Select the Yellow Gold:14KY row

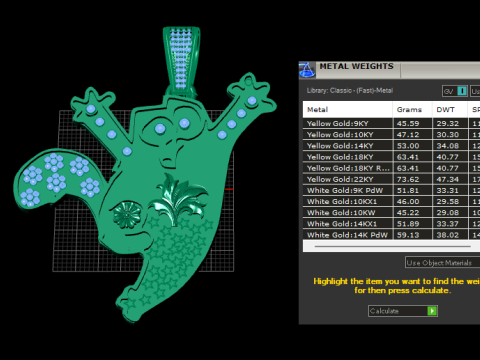391,146
